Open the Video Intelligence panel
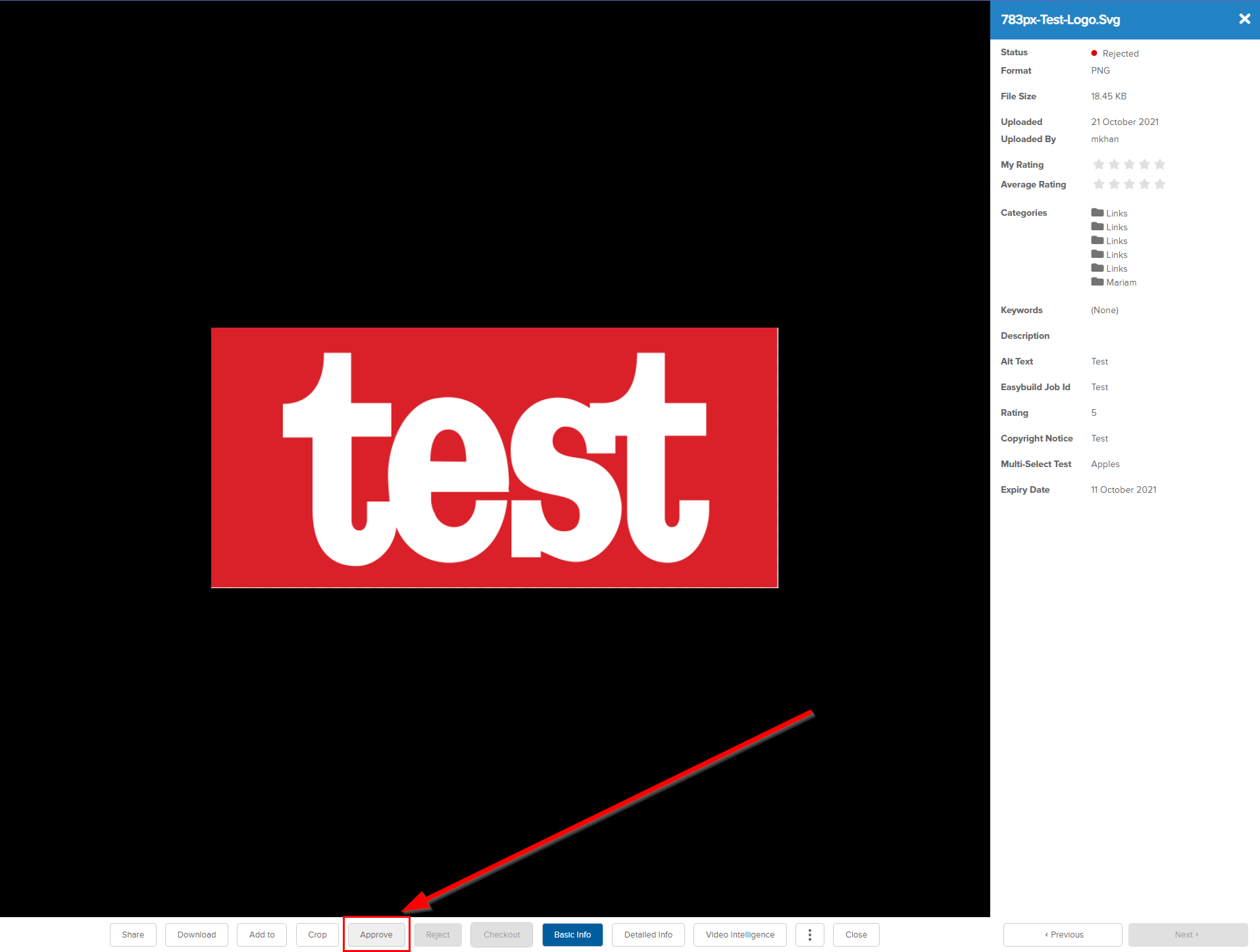The width and height of the screenshot is (1260, 952). tap(740, 934)
